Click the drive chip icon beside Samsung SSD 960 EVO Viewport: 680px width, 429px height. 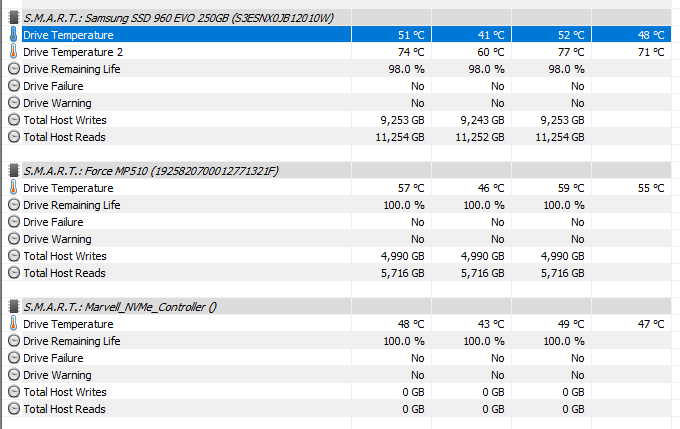point(14,18)
